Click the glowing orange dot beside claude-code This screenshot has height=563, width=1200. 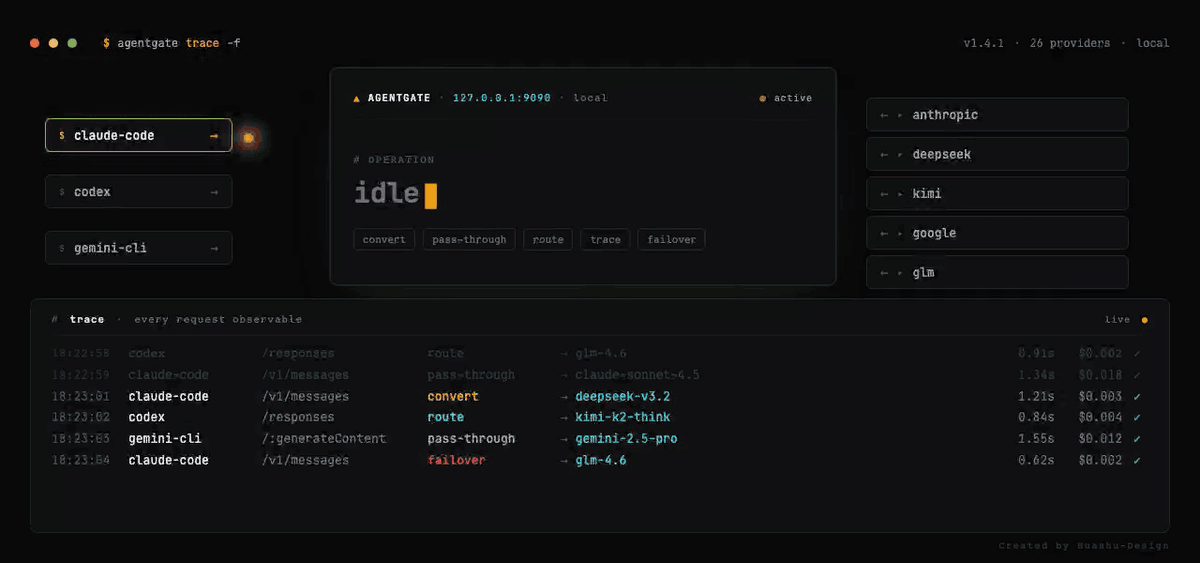coord(249,137)
